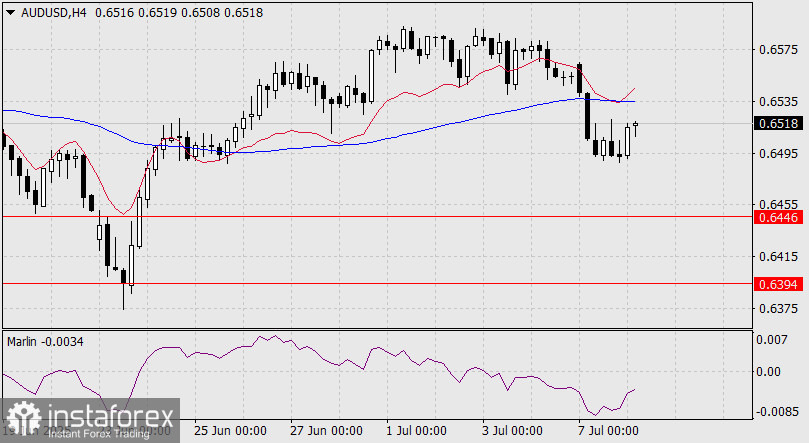Select the 0.6415 price axis value
Screen dimensions: 809x443
coord(778,256)
